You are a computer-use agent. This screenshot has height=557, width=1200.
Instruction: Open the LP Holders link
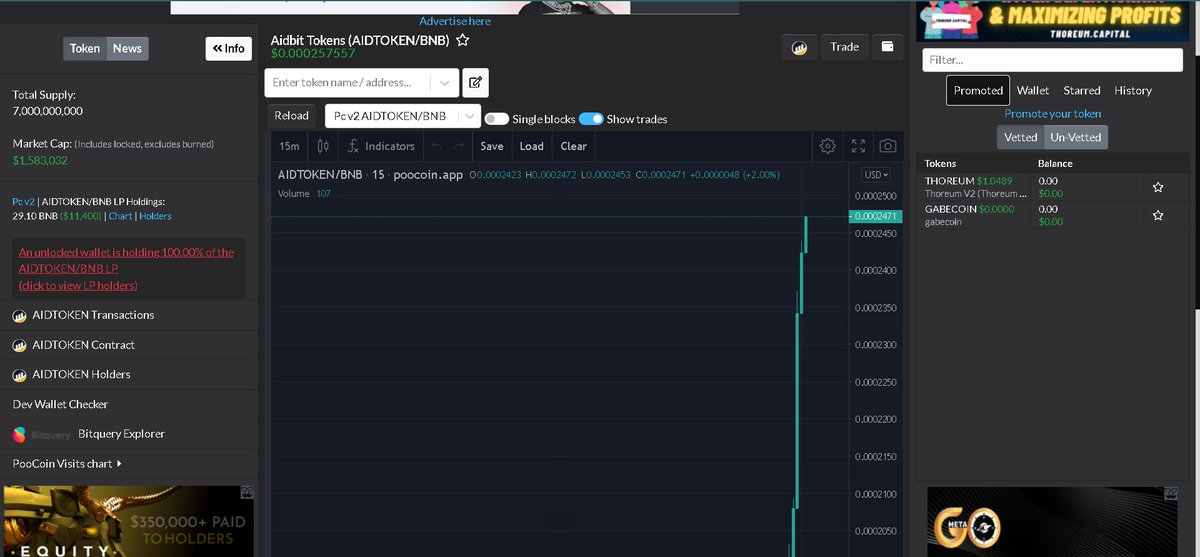(x=155, y=216)
